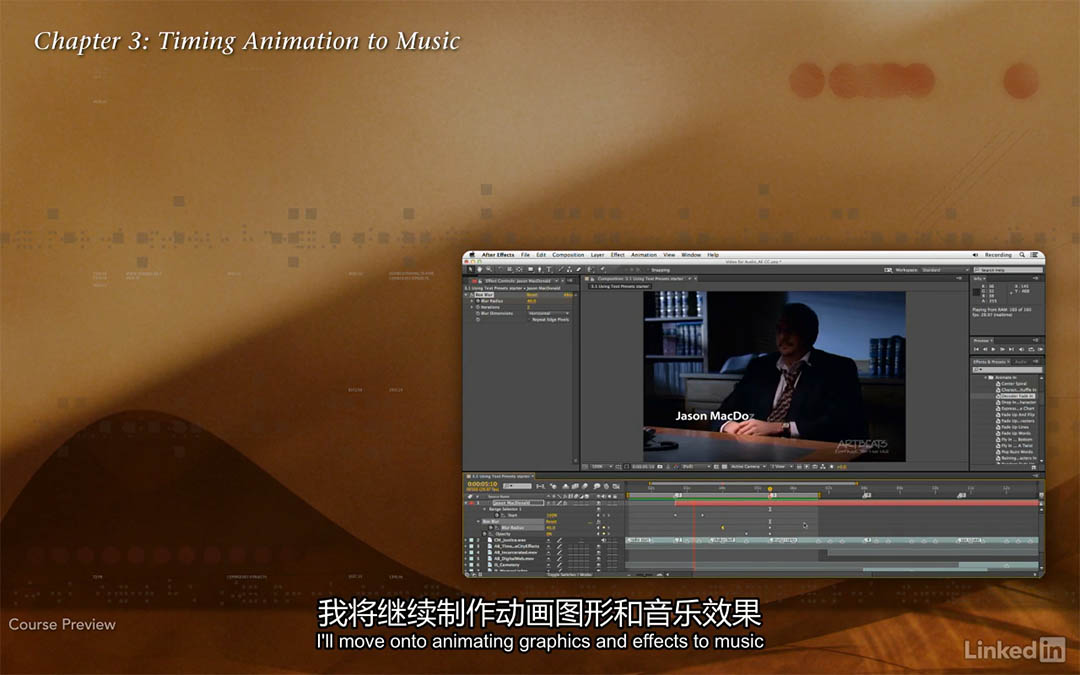Select the Center Spiral preset
Screen dimensions: 1080x675
pos(1014,384)
